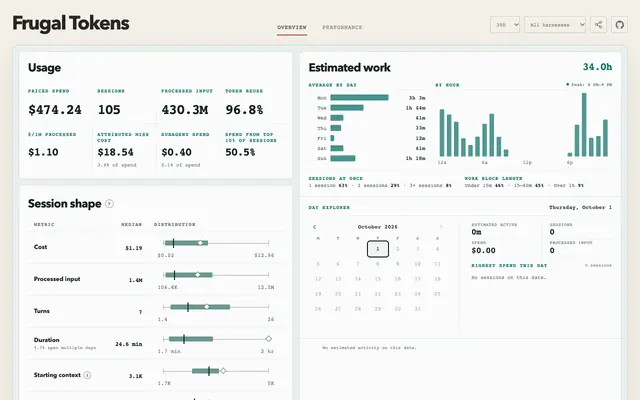Click the Highest spend this day heading
This screenshot has height=400, width=640.
[509, 266]
